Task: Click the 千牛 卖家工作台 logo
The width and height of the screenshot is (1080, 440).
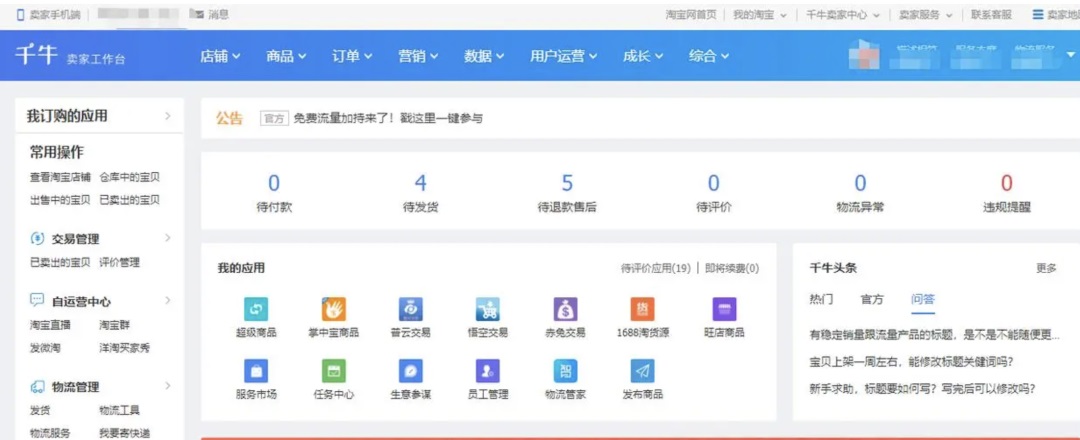Action: click(72, 56)
